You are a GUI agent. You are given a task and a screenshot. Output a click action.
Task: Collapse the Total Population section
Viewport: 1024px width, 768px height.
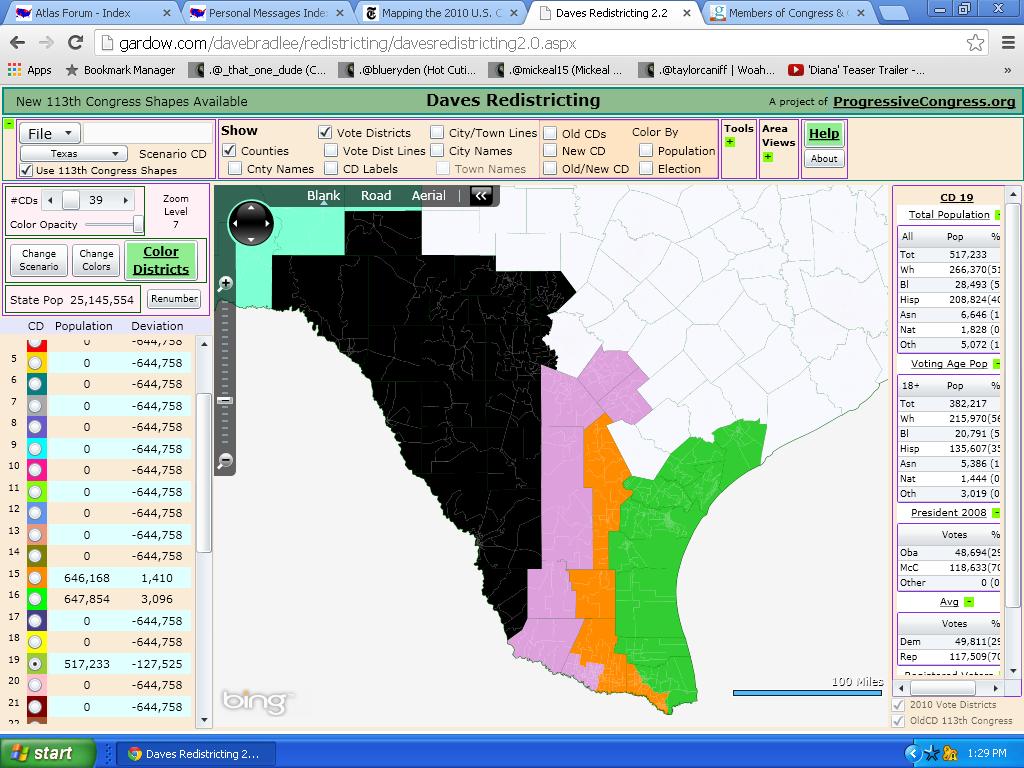pyautogui.click(x=997, y=215)
